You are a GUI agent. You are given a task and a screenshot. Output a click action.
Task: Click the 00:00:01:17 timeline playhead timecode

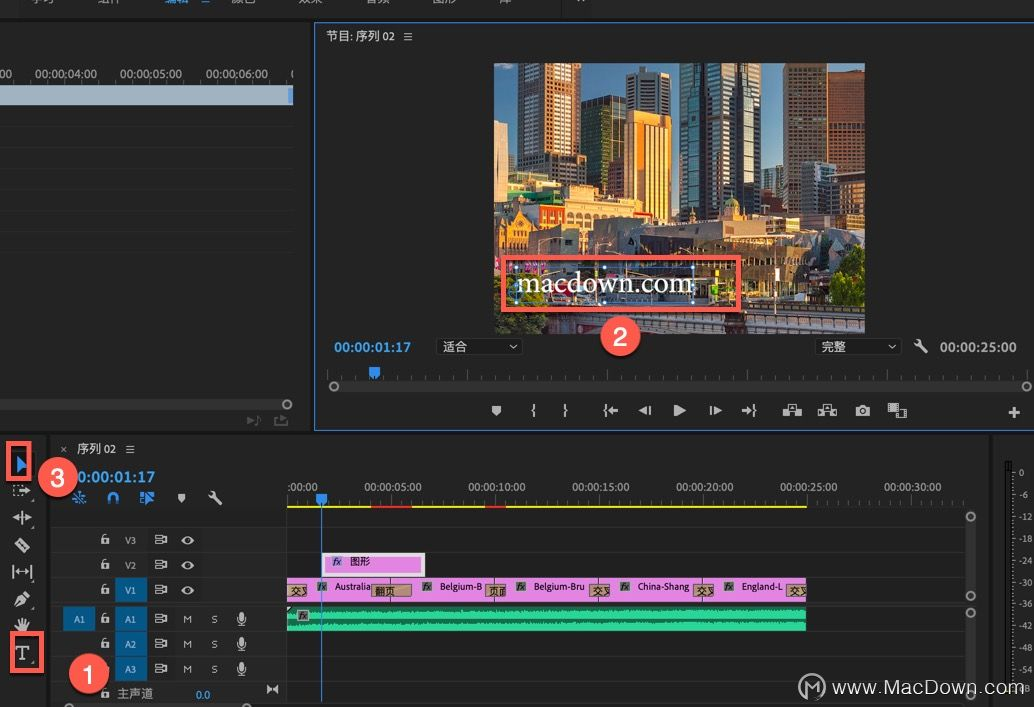point(116,477)
